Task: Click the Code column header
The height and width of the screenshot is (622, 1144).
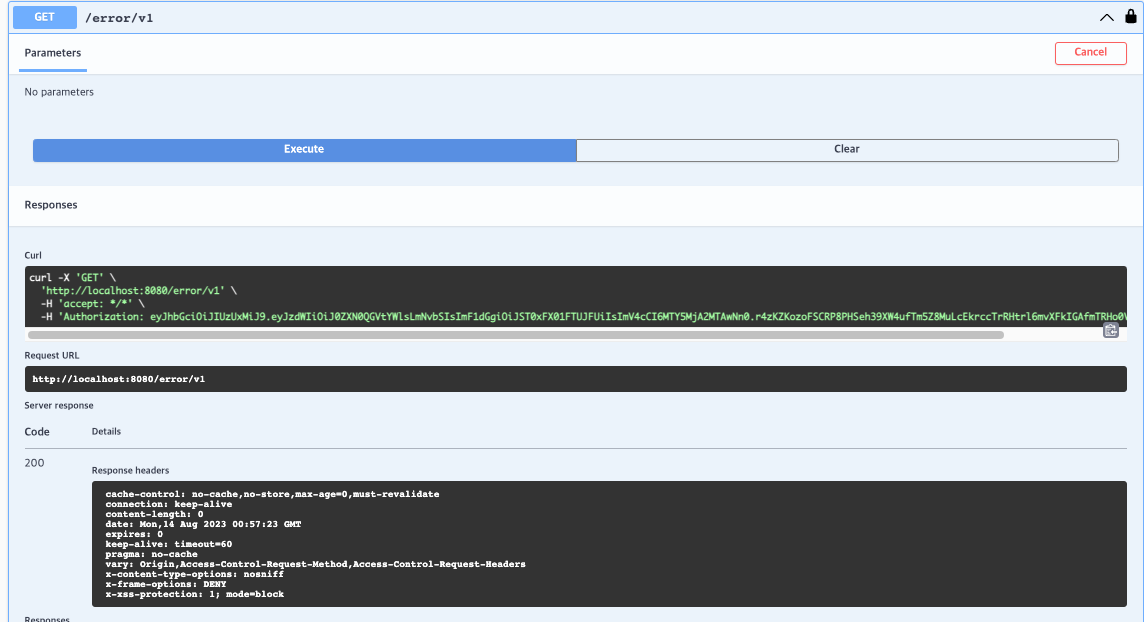Action: click(37, 432)
